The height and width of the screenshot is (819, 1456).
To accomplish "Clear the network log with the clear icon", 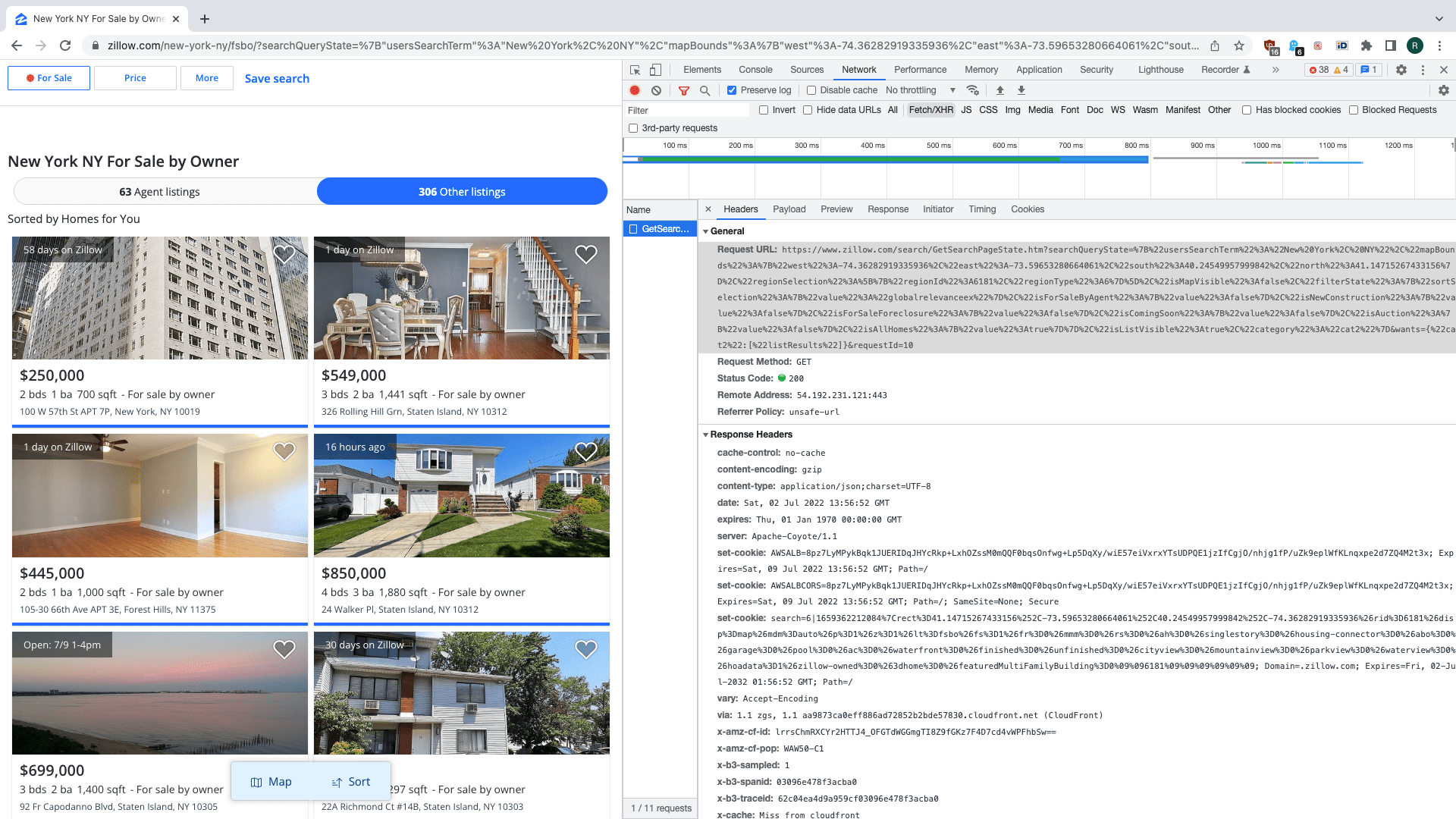I will pos(656,90).
